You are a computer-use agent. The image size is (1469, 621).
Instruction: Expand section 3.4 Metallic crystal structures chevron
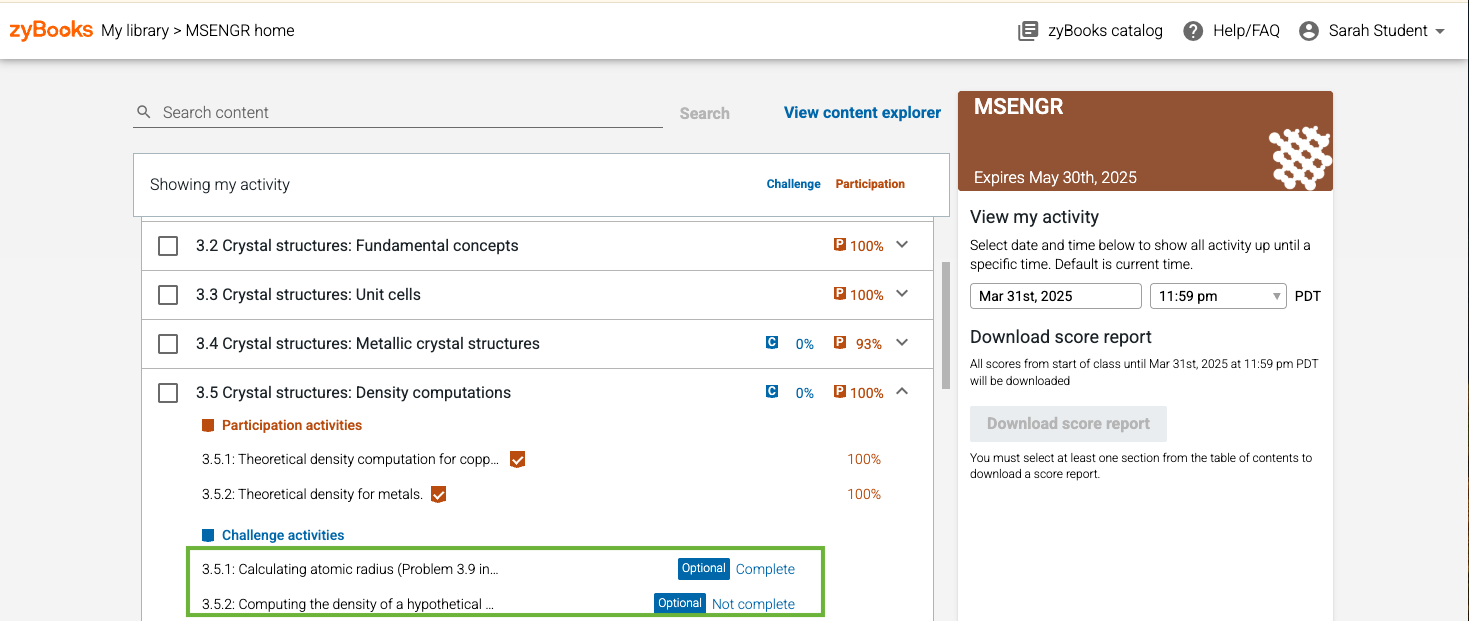[902, 342]
